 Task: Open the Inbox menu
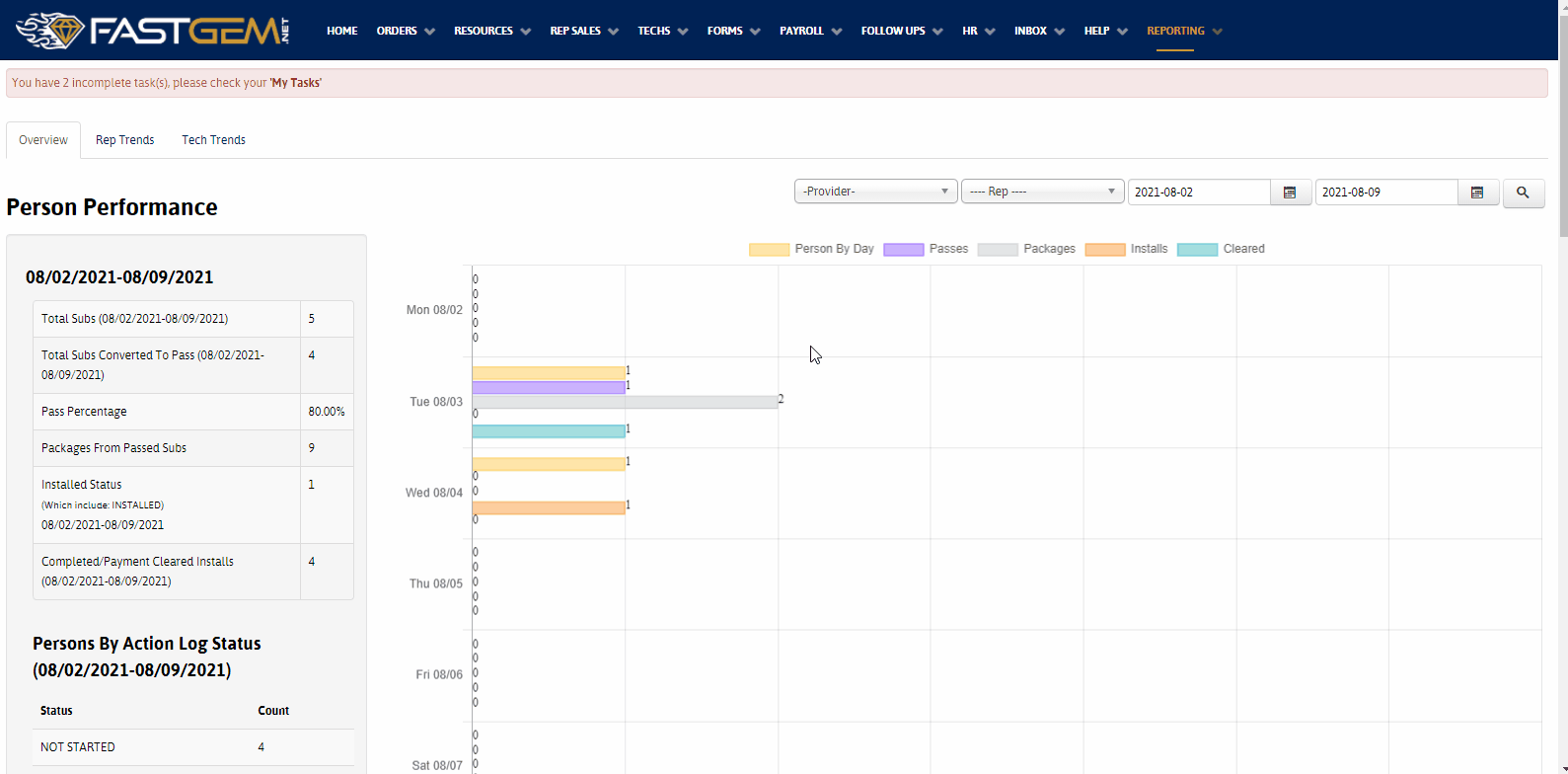click(x=1039, y=31)
